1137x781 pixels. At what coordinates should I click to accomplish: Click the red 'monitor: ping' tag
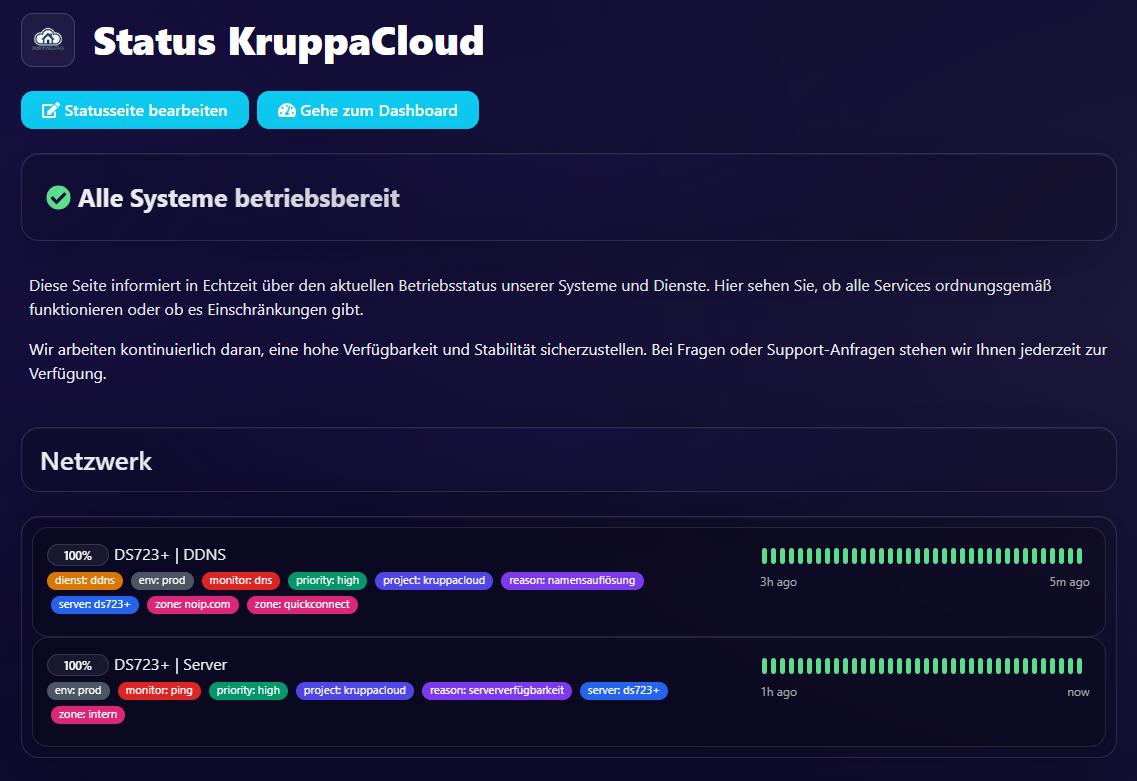[160, 690]
